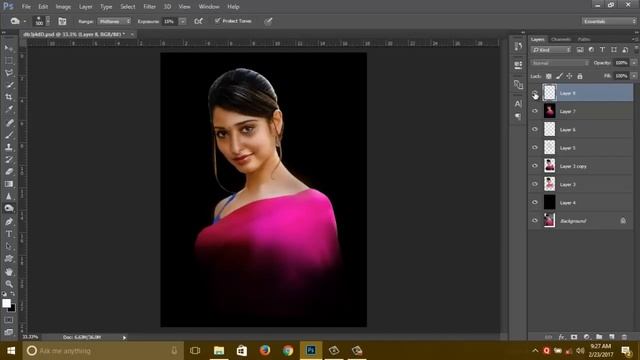Viewport: 640px width, 360px height.
Task: Open the brush panel toggle icon
Action: pyautogui.click(x=62, y=21)
